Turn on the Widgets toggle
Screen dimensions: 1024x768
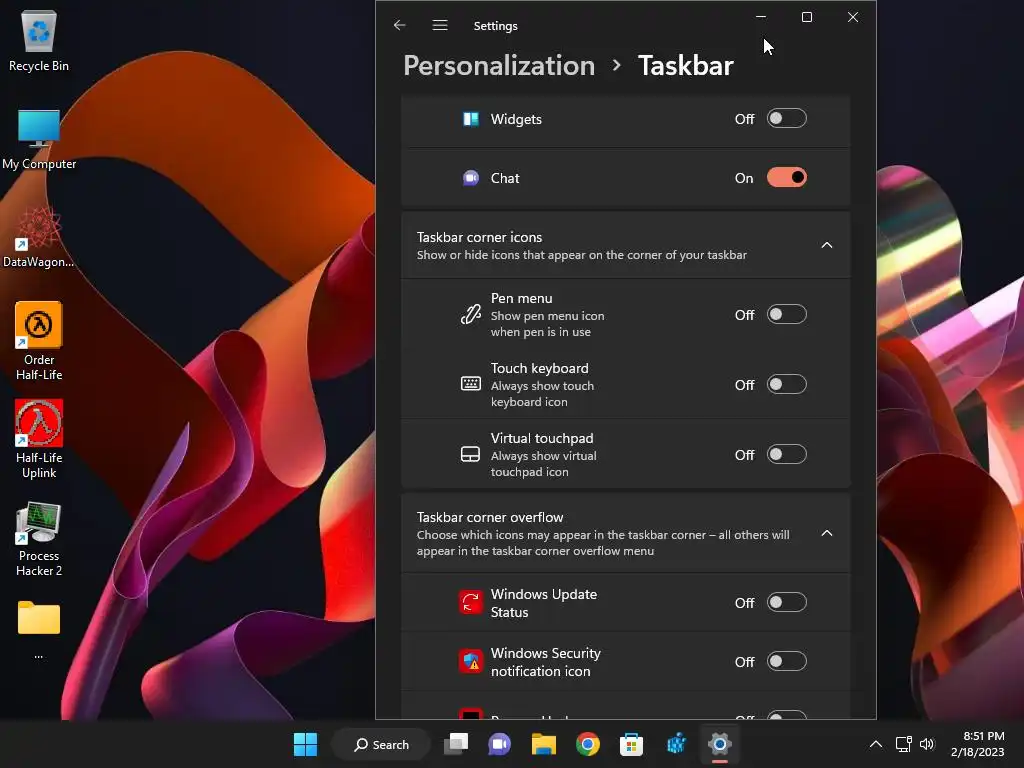787,119
